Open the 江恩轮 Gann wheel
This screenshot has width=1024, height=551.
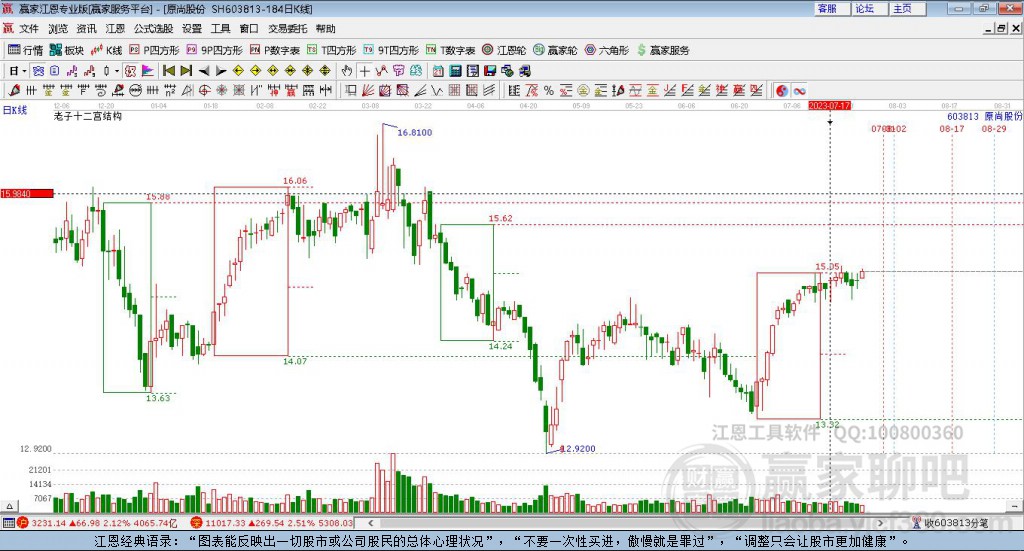point(504,50)
